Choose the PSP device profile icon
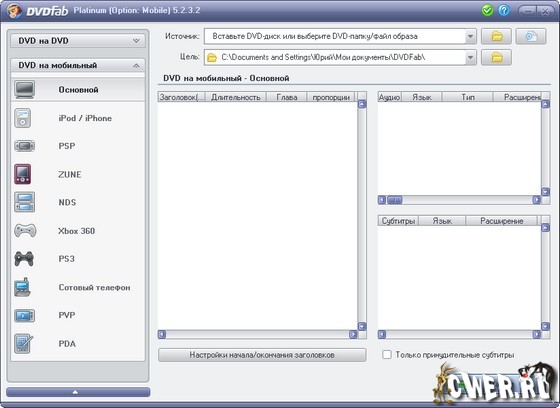 [24, 146]
